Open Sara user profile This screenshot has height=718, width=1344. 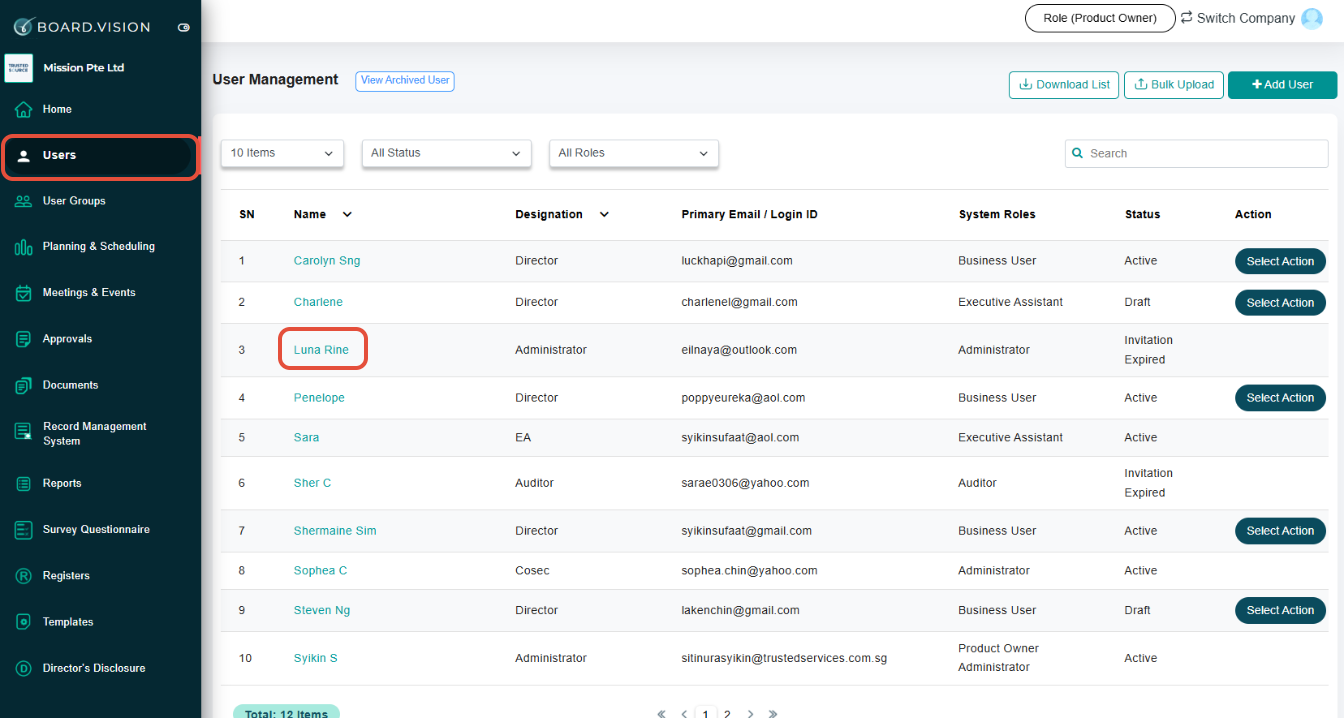[x=307, y=438]
